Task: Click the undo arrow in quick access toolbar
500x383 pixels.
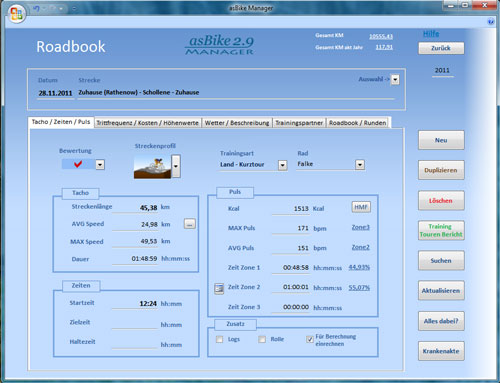Action: (36, 9)
